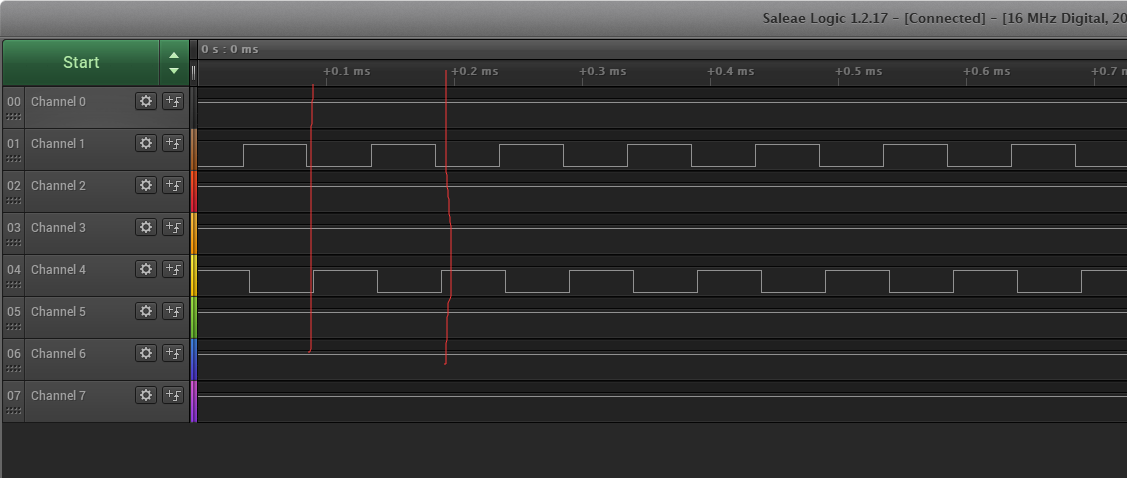The height and width of the screenshot is (478, 1127).
Task: Click the '0 s : 0 ms' time header
Action: [x=230, y=50]
